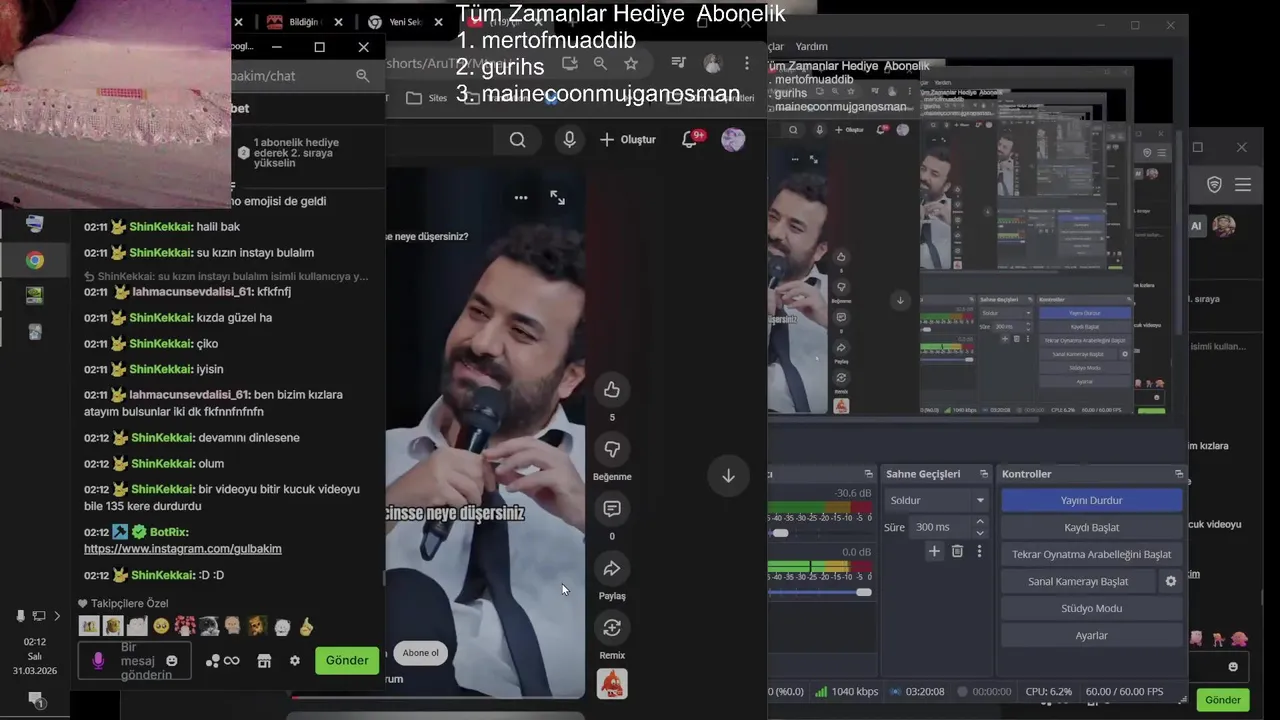
Task: Open chat settings gear next to Gönder
Action: click(x=295, y=661)
